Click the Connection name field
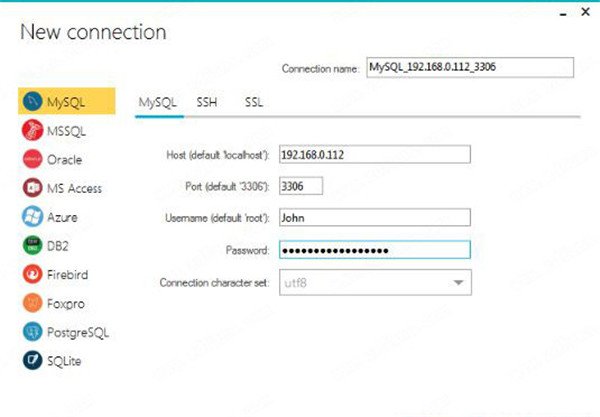Screen dimensions: 600x417 point(469,67)
